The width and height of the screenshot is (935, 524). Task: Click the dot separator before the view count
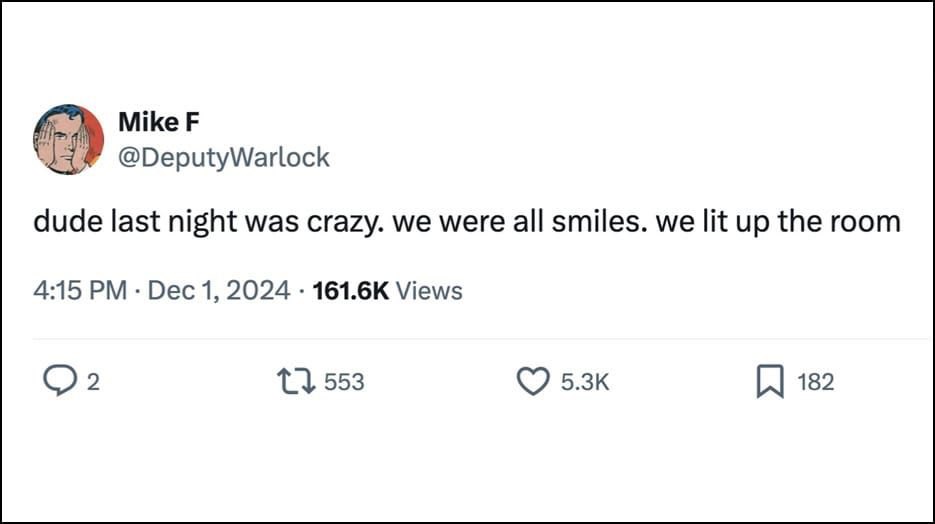(301, 291)
